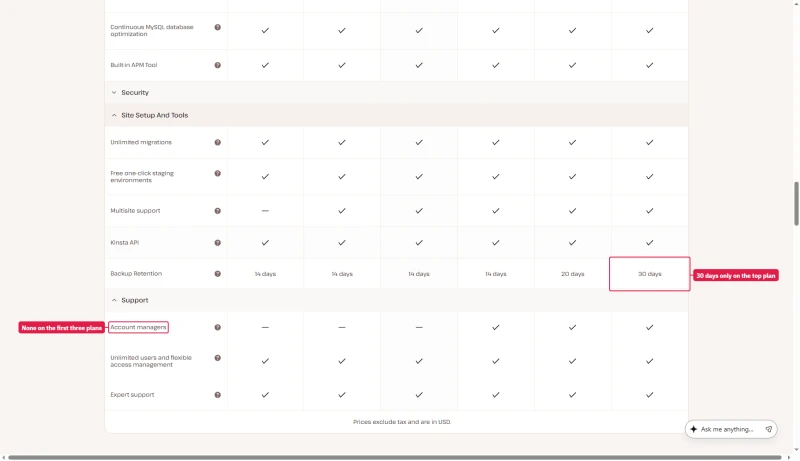Click 'Continuous MySQL database optimization' label
The image size is (800, 461).
pyautogui.click(x=152, y=31)
